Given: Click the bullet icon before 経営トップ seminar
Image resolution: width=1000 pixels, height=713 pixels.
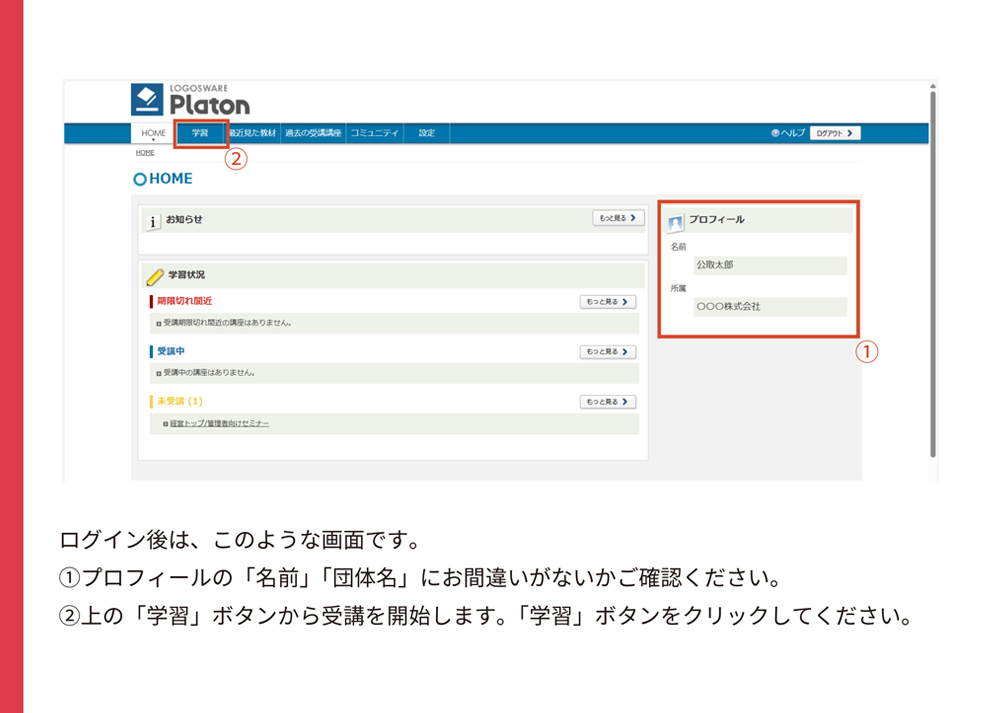Looking at the screenshot, I should [165, 424].
